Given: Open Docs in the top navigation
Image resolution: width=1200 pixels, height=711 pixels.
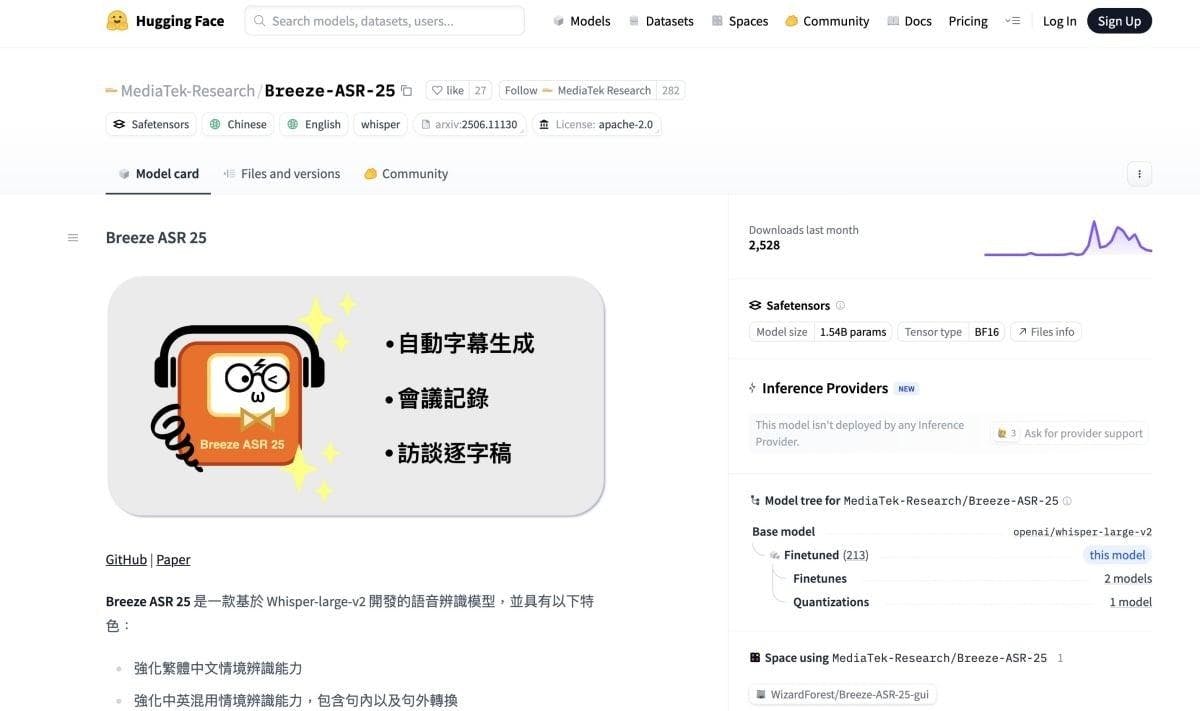Looking at the screenshot, I should coord(909,21).
